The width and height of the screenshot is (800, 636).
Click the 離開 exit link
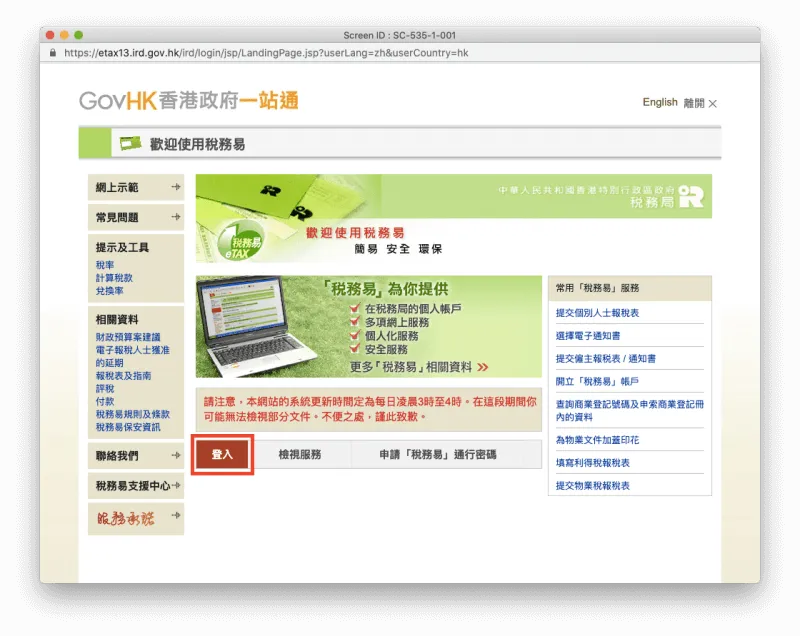point(693,103)
